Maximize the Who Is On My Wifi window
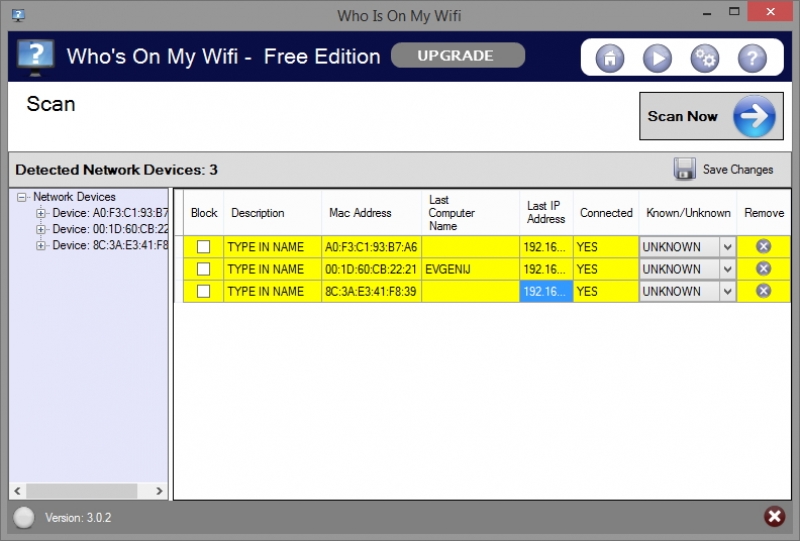This screenshot has height=541, width=800. (734, 11)
